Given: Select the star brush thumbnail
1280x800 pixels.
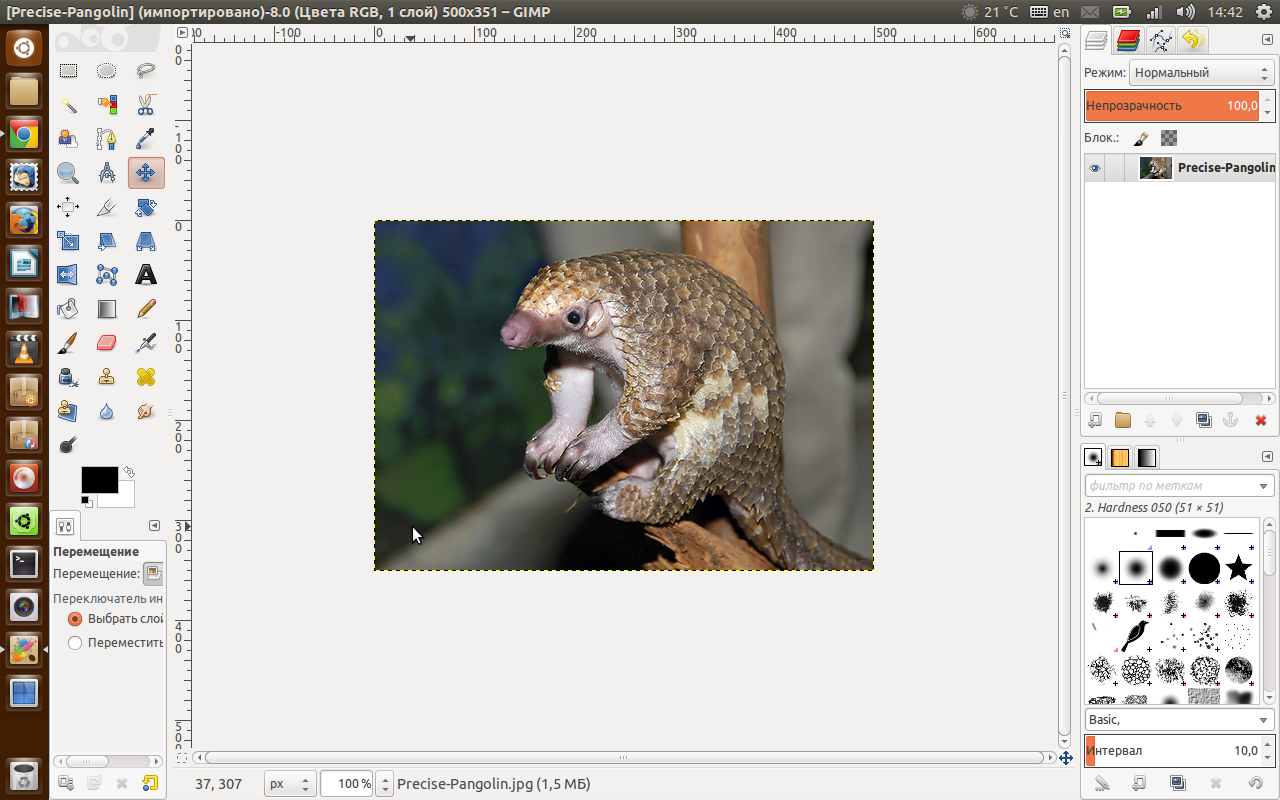Looking at the screenshot, I should [x=1239, y=568].
